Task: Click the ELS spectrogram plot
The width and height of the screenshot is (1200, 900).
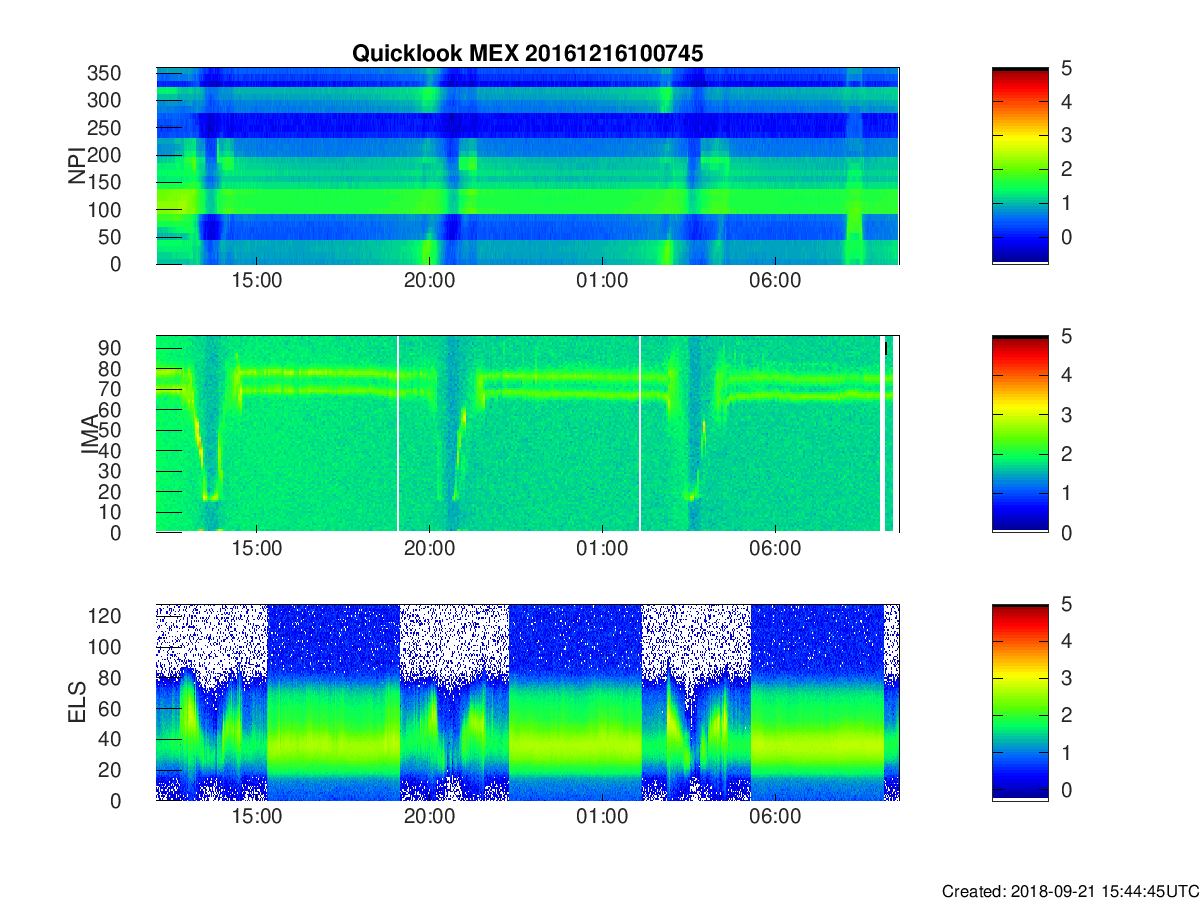Action: pos(527,702)
